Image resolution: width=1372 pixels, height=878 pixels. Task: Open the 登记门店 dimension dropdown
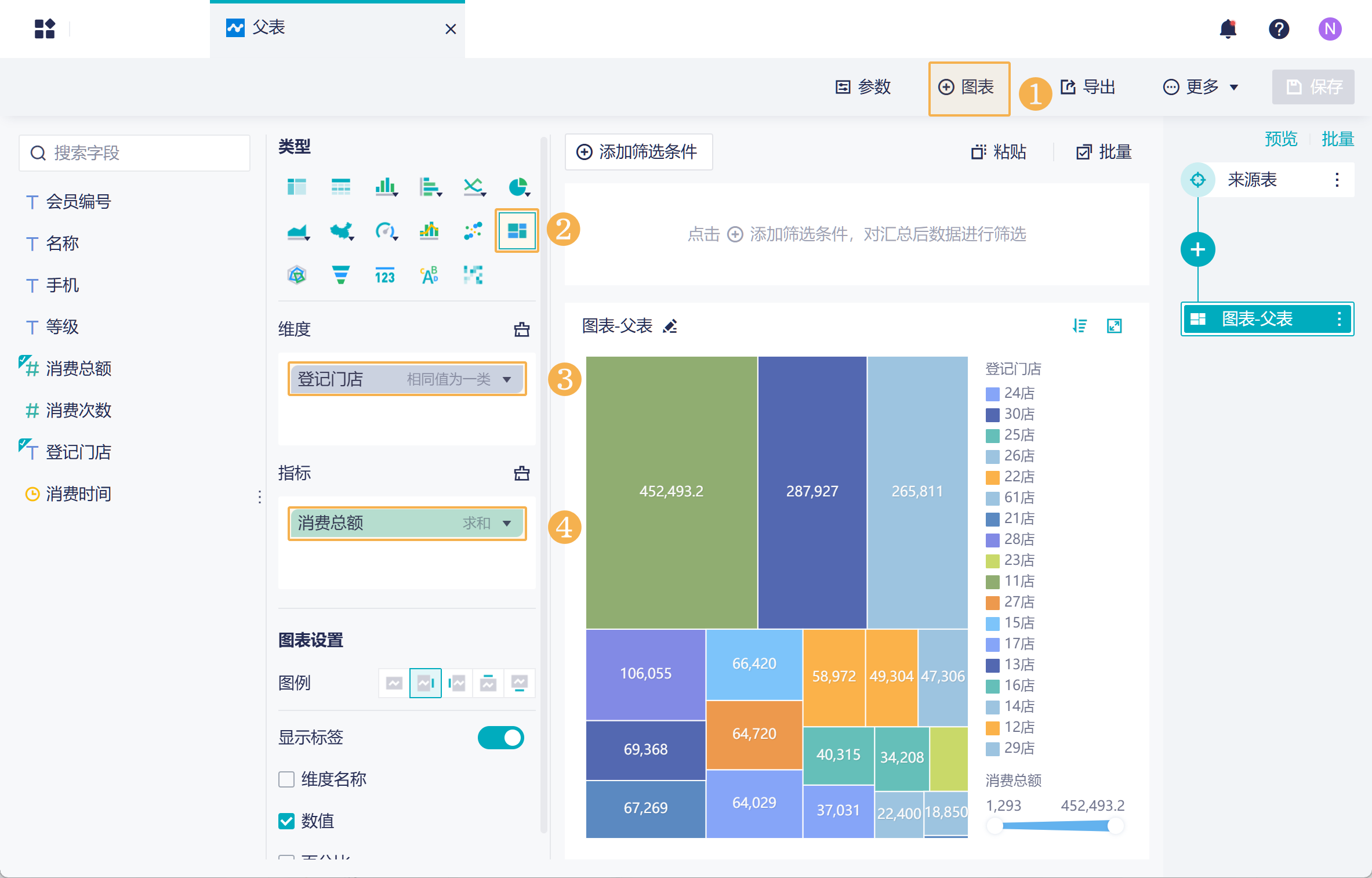click(507, 379)
